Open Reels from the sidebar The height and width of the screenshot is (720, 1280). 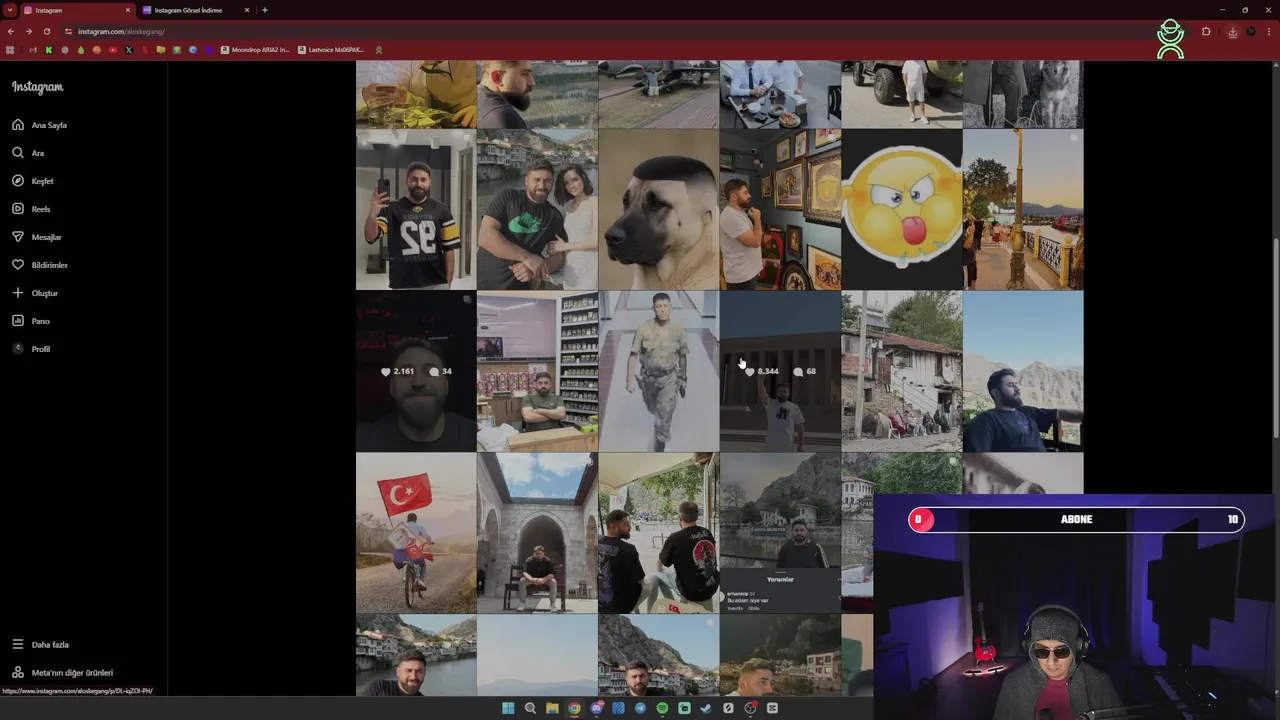31,209
